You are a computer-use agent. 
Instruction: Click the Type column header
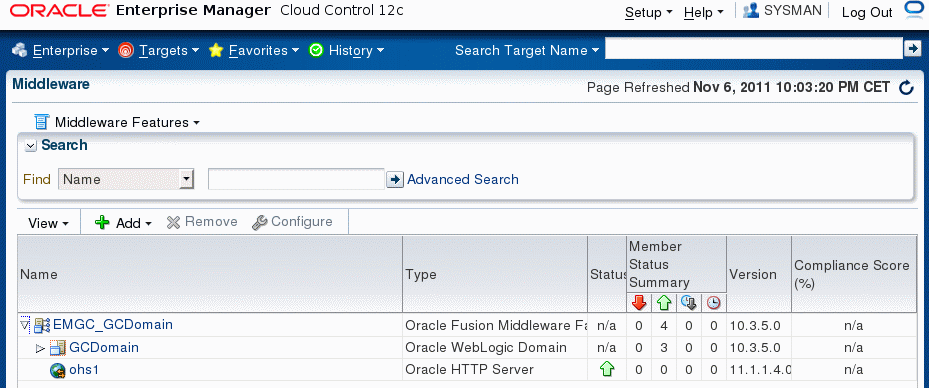click(495, 274)
